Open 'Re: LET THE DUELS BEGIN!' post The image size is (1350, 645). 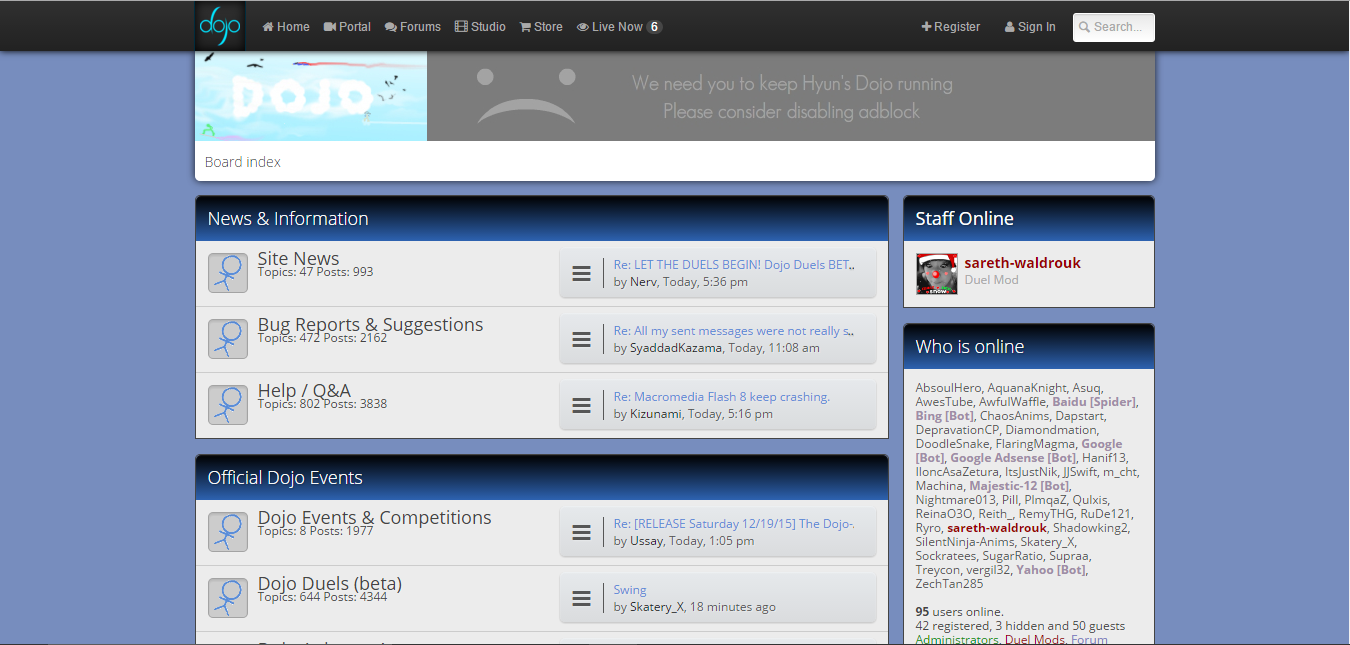pyautogui.click(x=734, y=265)
